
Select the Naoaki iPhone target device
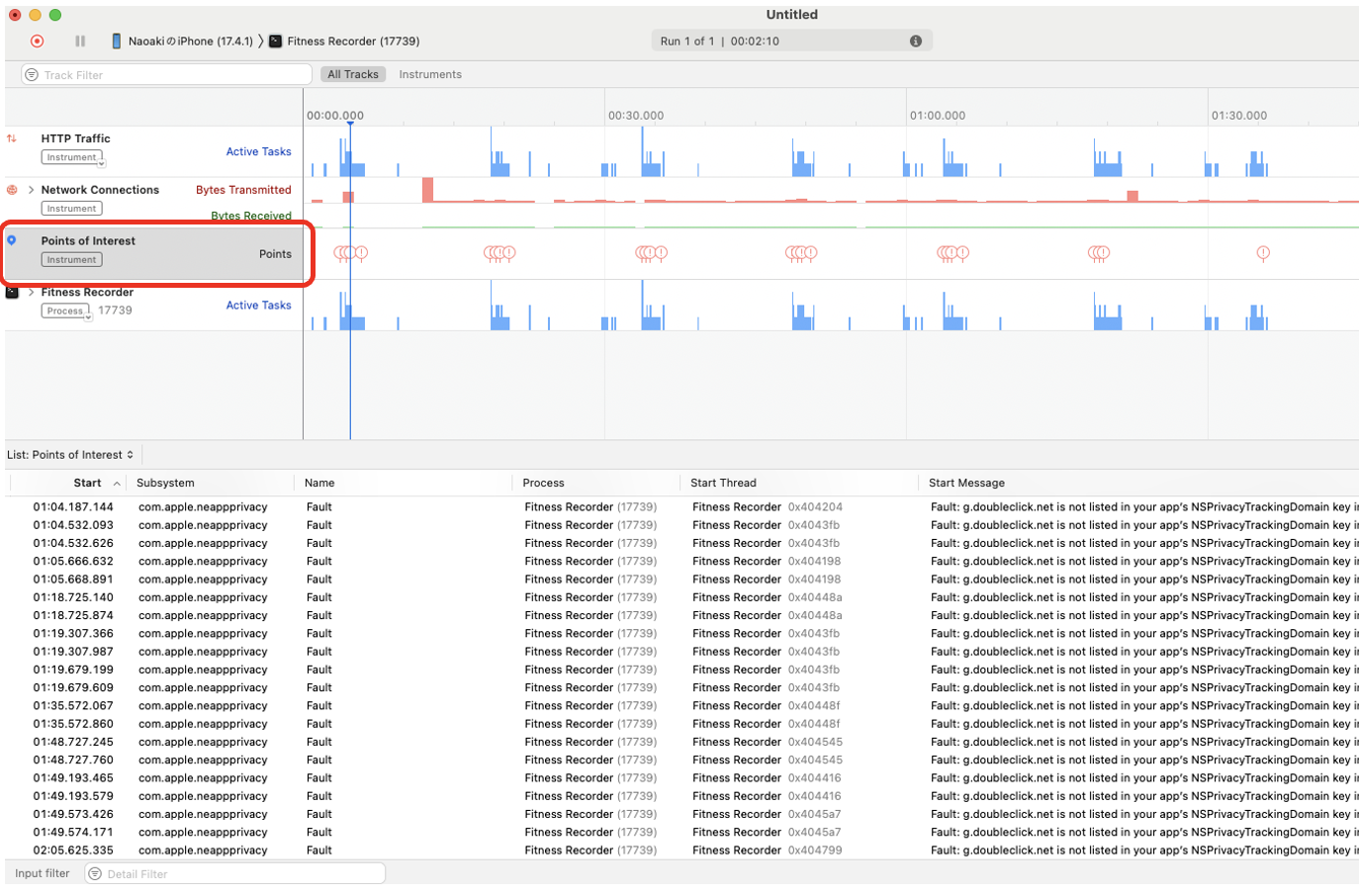tap(181, 42)
